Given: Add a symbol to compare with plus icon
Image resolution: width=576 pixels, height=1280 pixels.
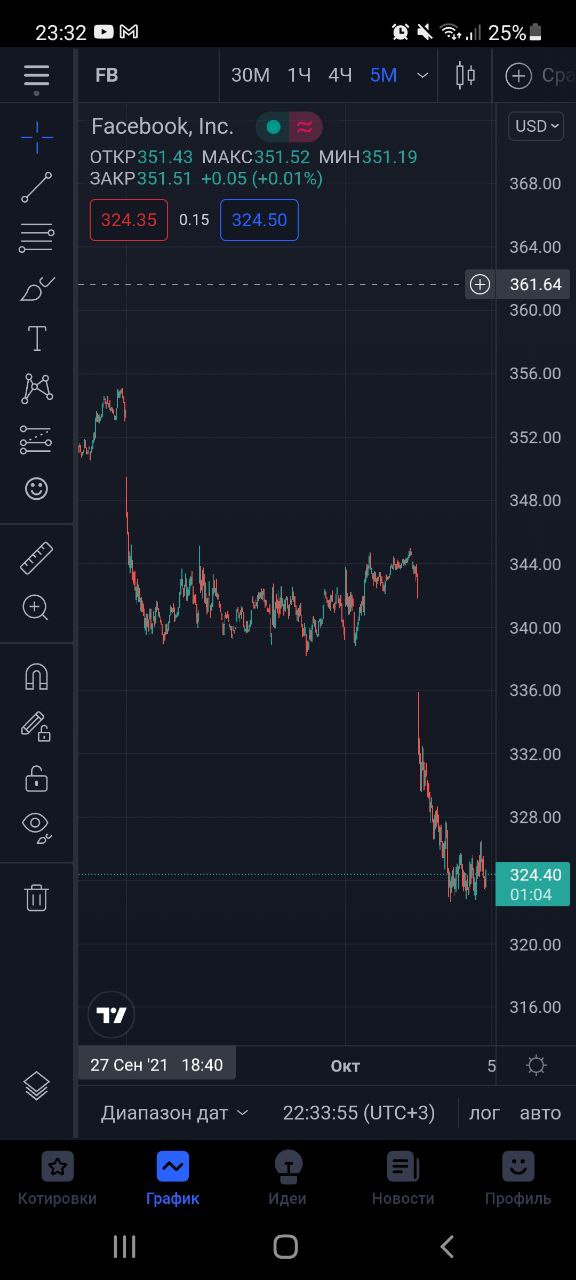Looking at the screenshot, I should click(518, 75).
